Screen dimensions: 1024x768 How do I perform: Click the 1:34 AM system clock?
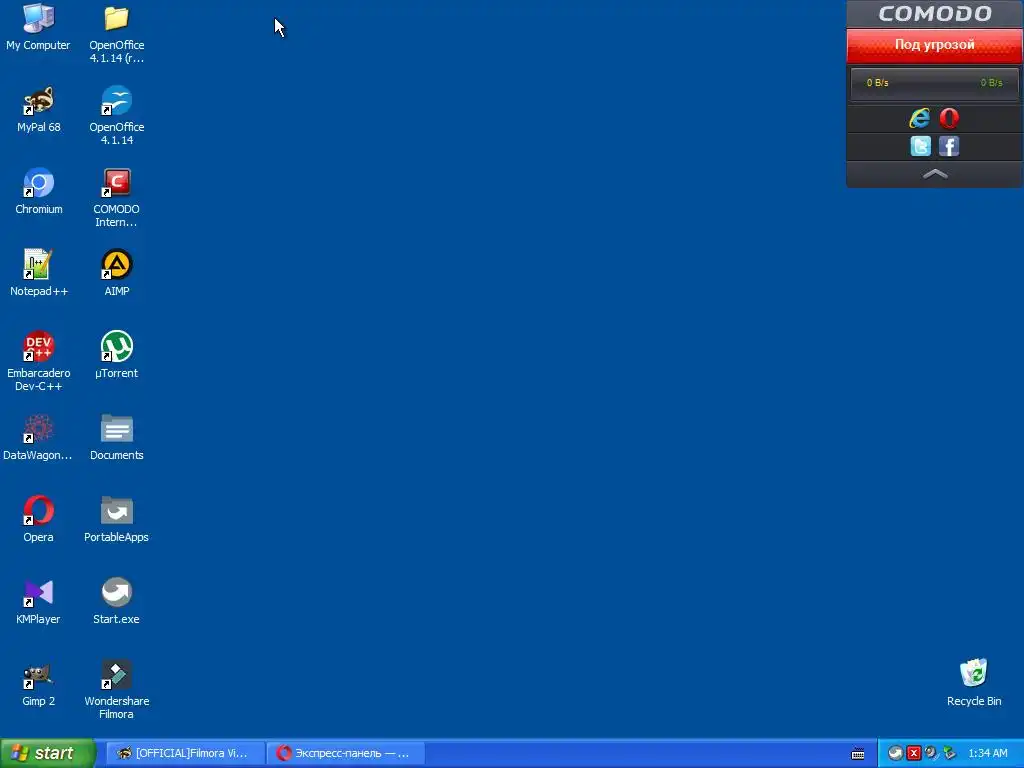pos(987,753)
